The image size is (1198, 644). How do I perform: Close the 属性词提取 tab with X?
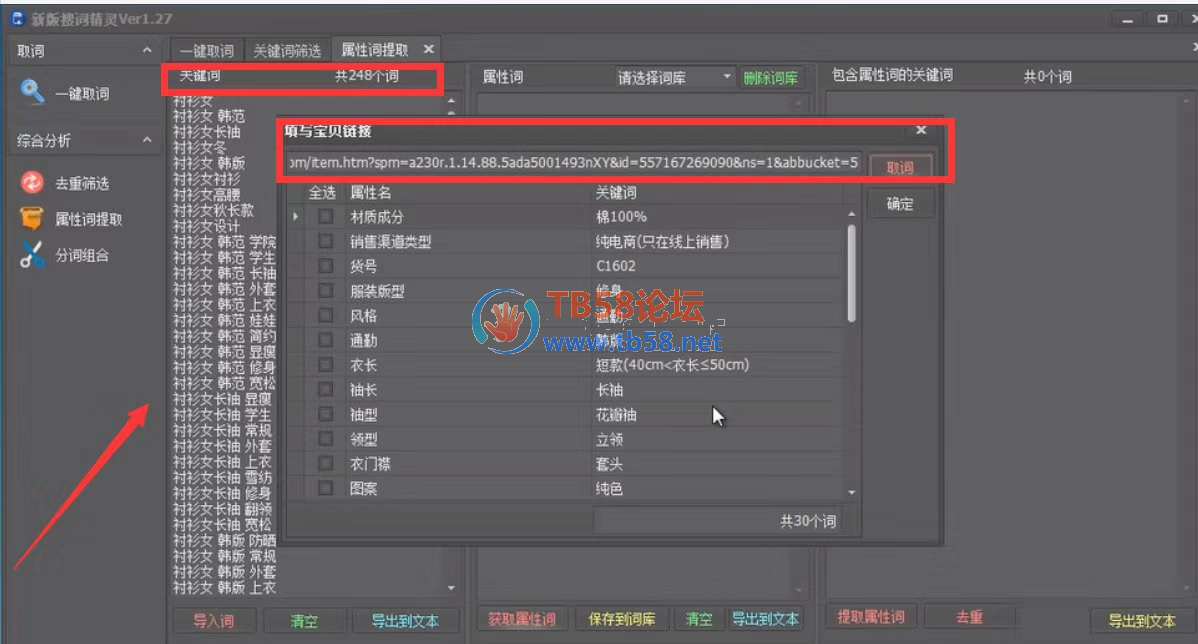pos(428,49)
